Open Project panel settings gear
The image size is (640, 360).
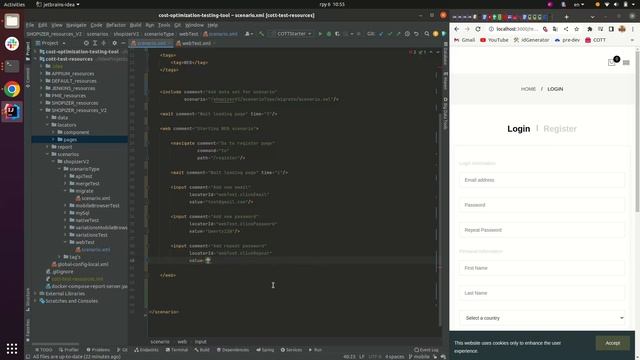pyautogui.click(x=115, y=43)
